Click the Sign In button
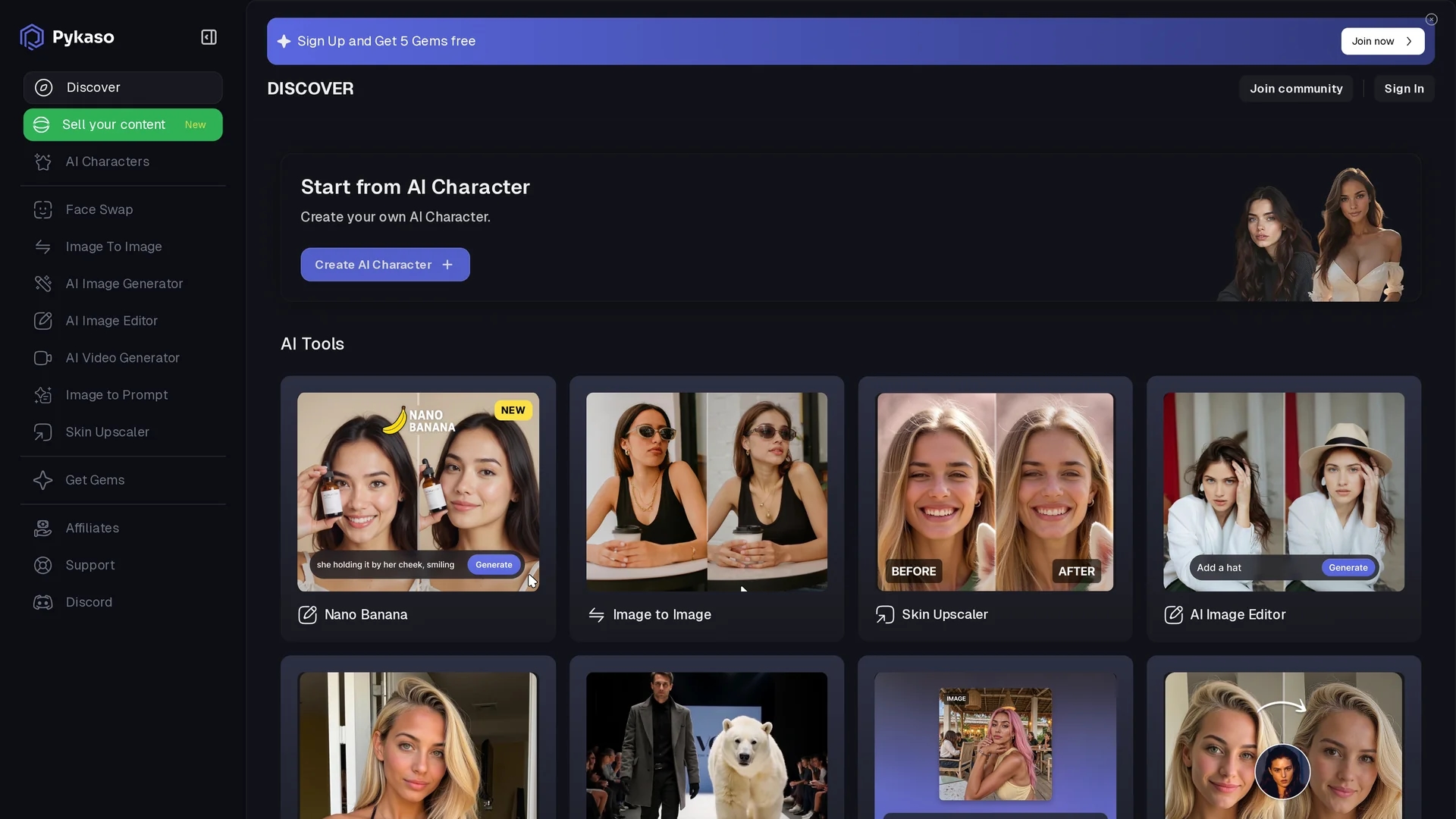Image resolution: width=1456 pixels, height=819 pixels. (x=1404, y=89)
